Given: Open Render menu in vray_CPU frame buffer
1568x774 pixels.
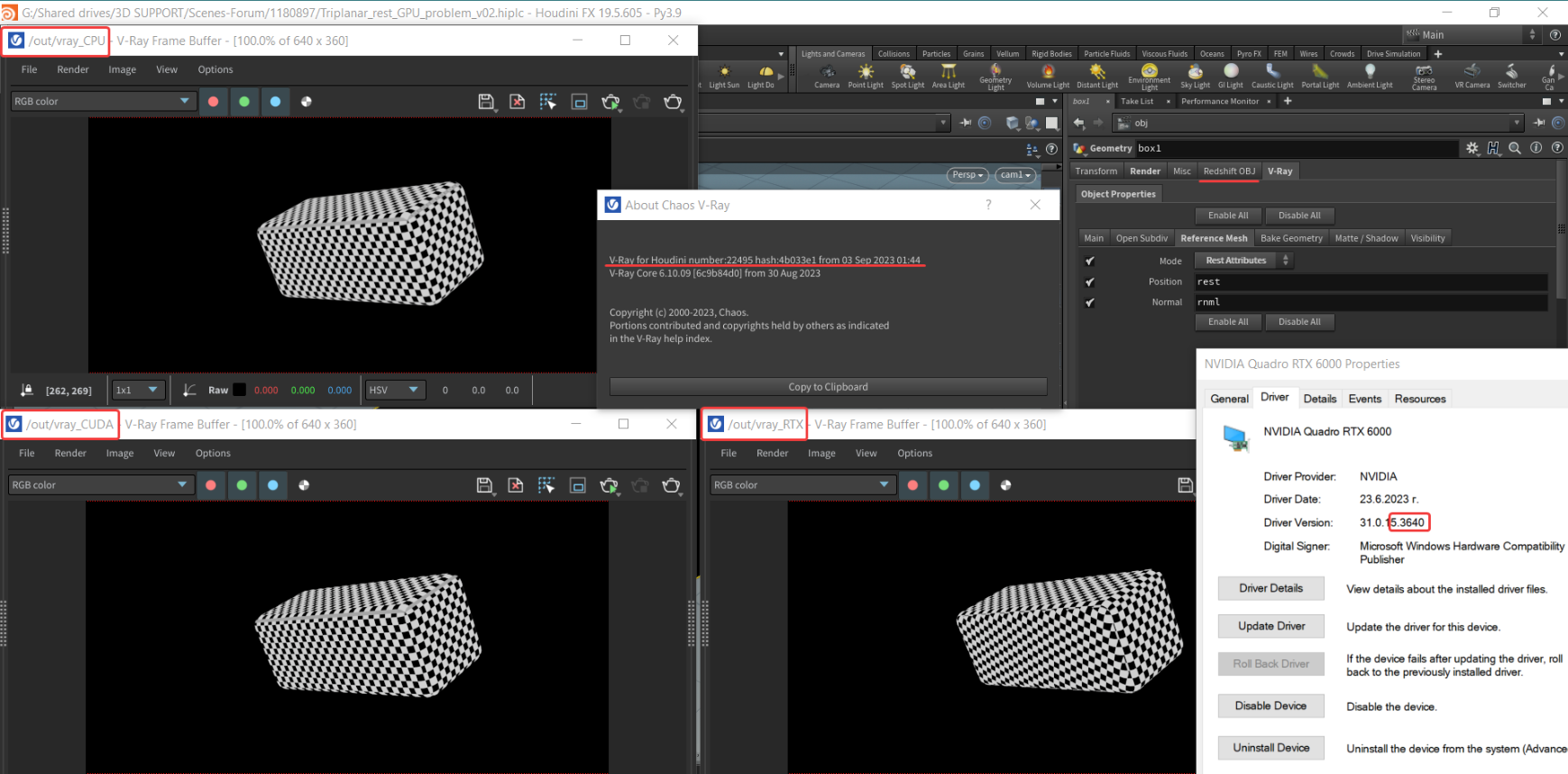Looking at the screenshot, I should tap(73, 69).
